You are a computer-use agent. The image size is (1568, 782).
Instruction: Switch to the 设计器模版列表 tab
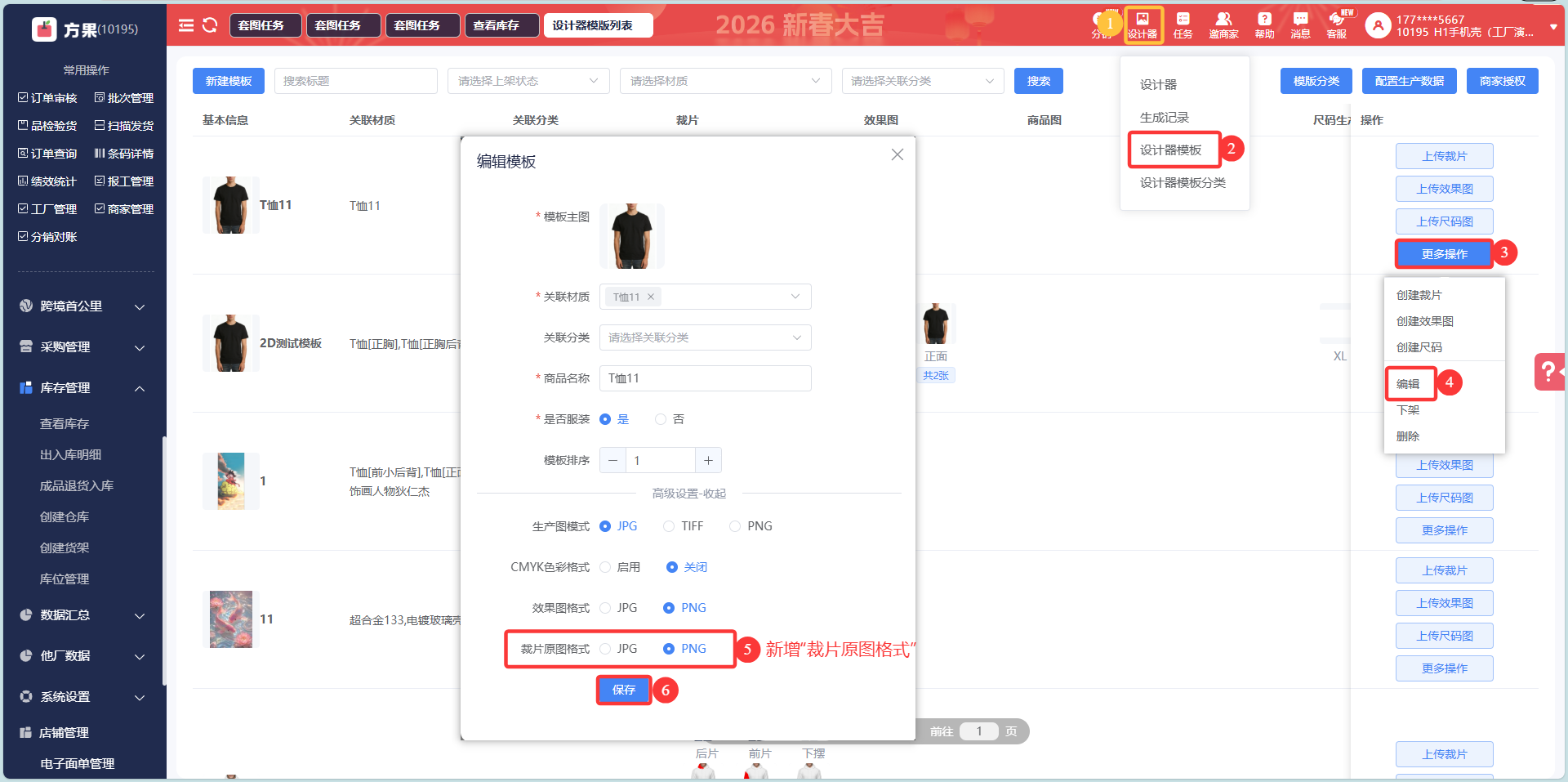599,25
